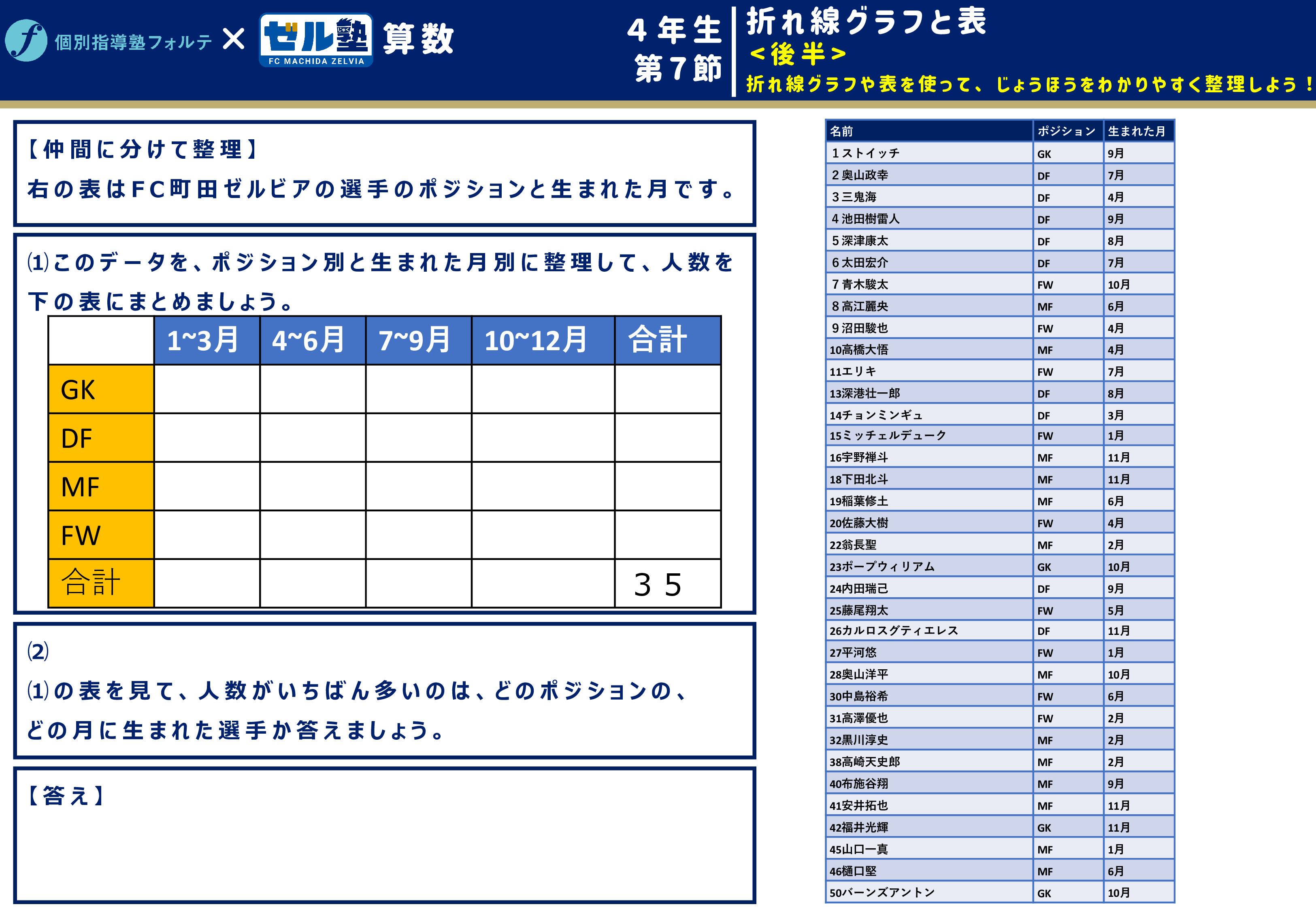Click the ゼル塾 FC Machida Zelvia logo
The height and width of the screenshot is (911, 1316).
(x=315, y=40)
